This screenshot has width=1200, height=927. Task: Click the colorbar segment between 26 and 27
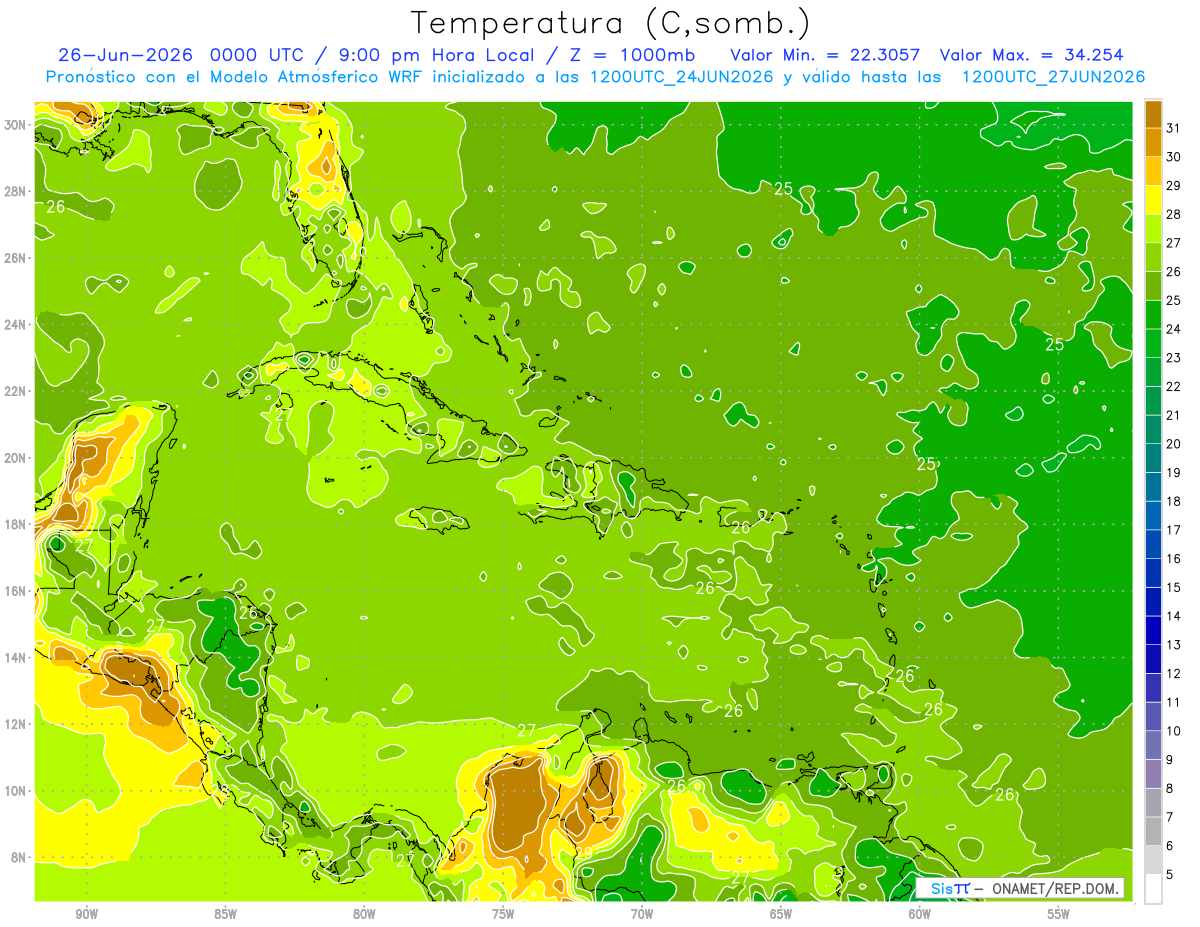1153,257
